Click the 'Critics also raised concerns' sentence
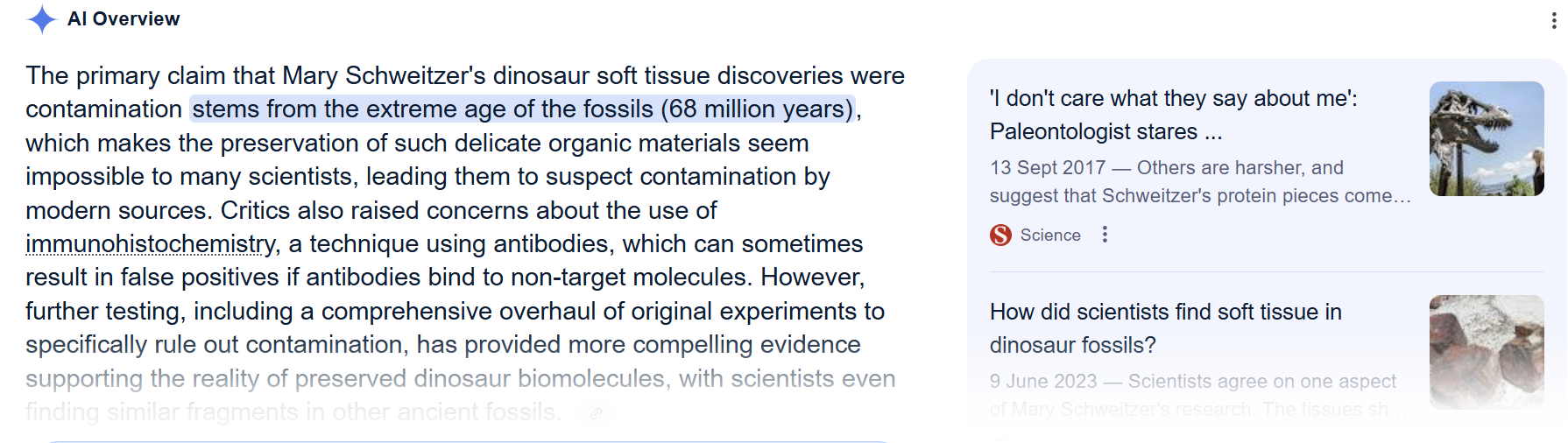The width and height of the screenshot is (1568, 443). [x=468, y=211]
